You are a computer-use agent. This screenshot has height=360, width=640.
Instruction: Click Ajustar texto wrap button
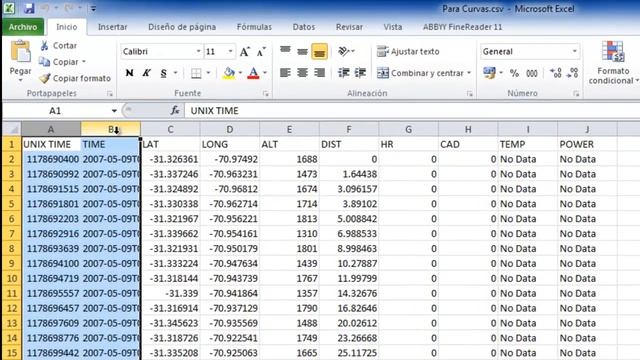point(408,51)
